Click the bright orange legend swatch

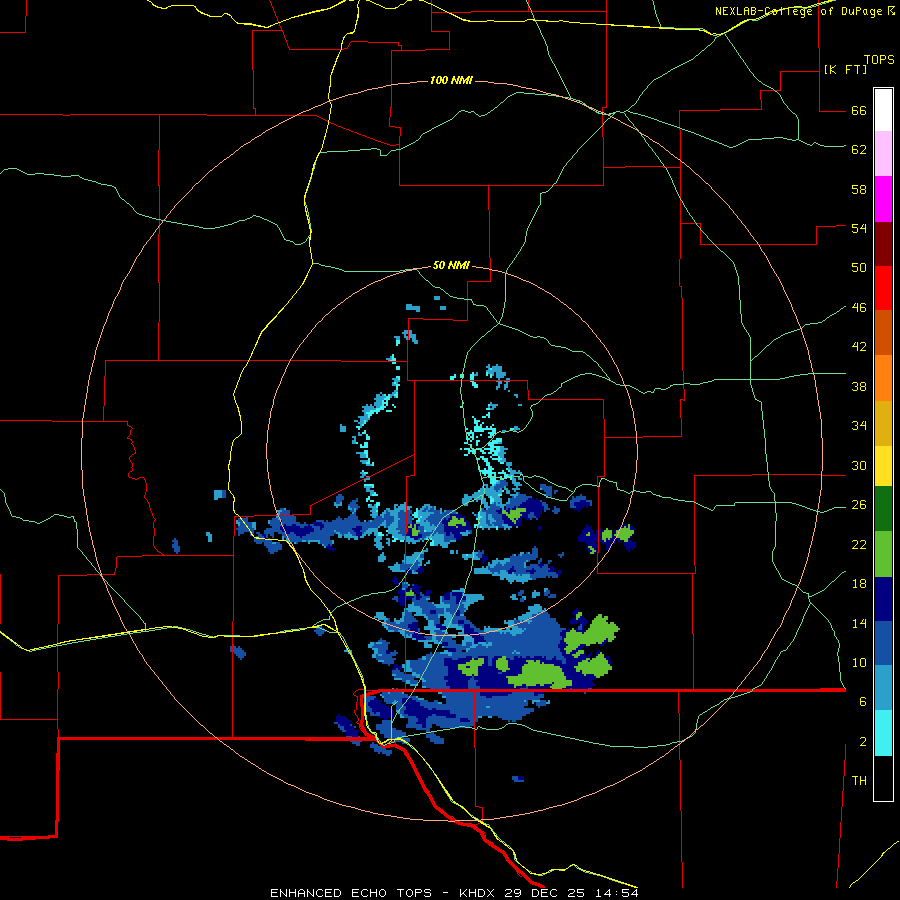pyautogui.click(x=883, y=378)
